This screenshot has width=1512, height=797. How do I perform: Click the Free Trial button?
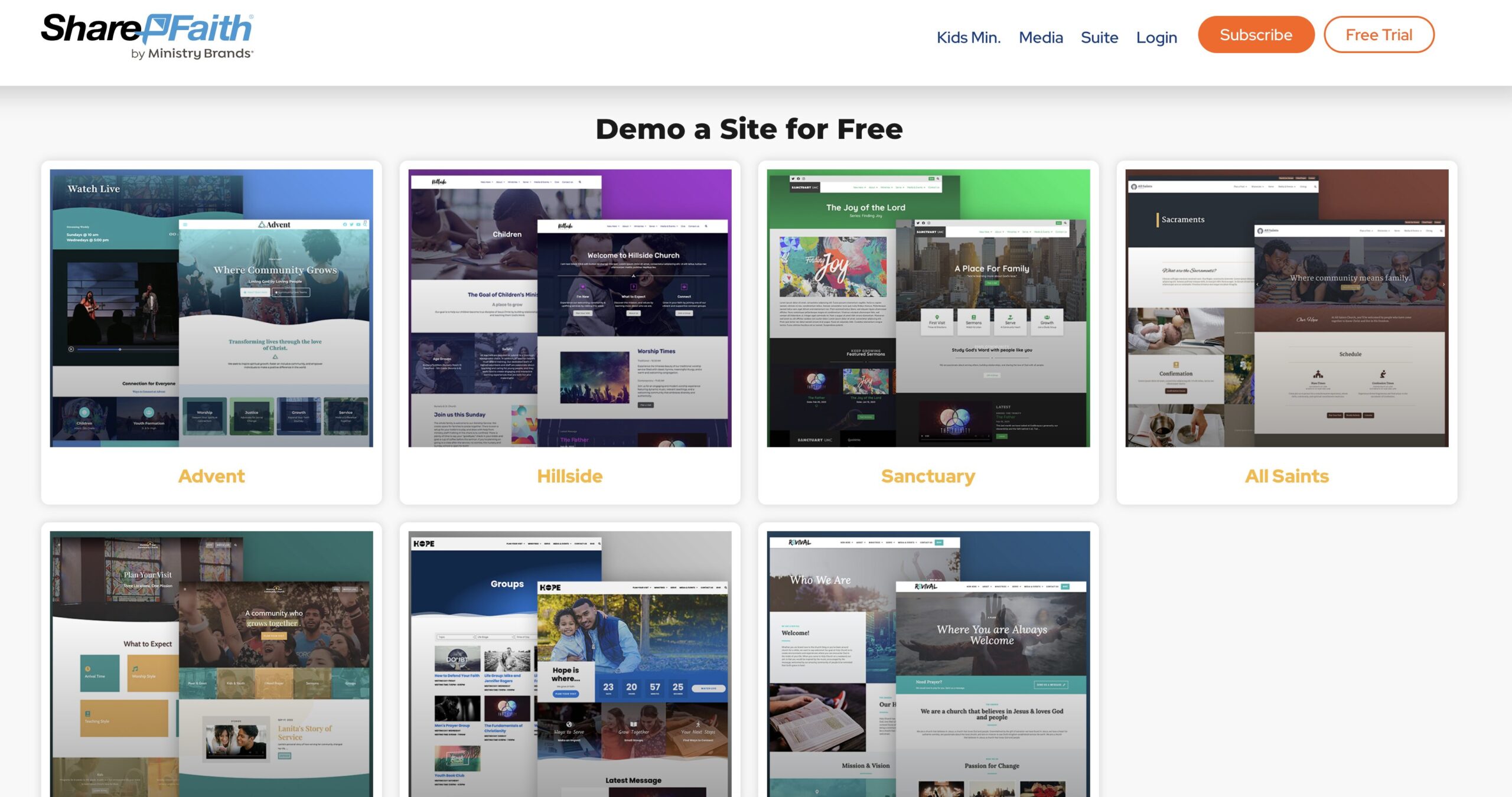(1379, 35)
